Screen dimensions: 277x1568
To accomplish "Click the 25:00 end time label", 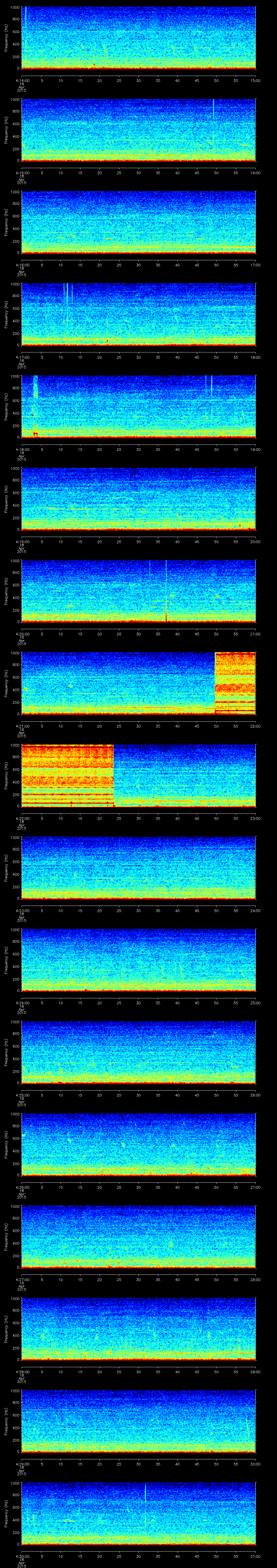I will [255, 1003].
